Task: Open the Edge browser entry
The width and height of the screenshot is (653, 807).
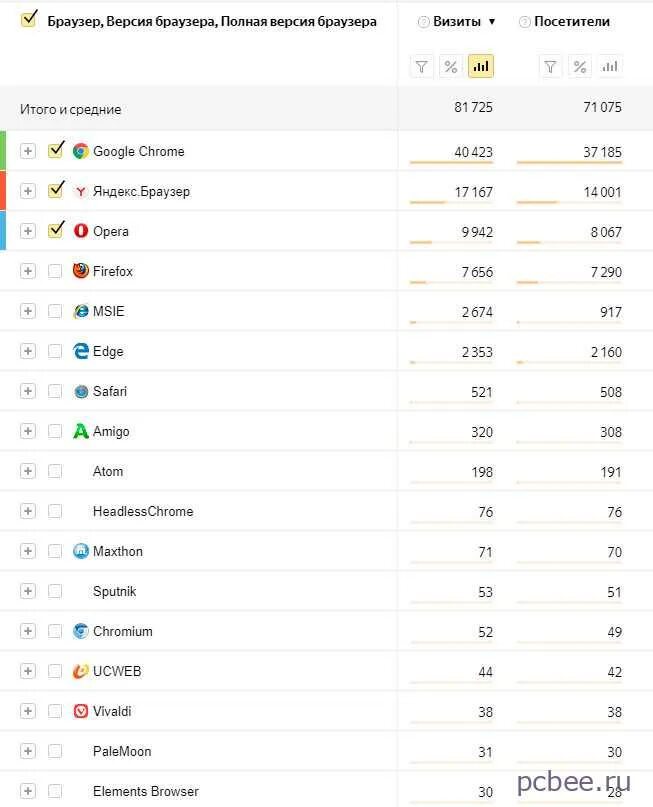Action: pos(108,351)
